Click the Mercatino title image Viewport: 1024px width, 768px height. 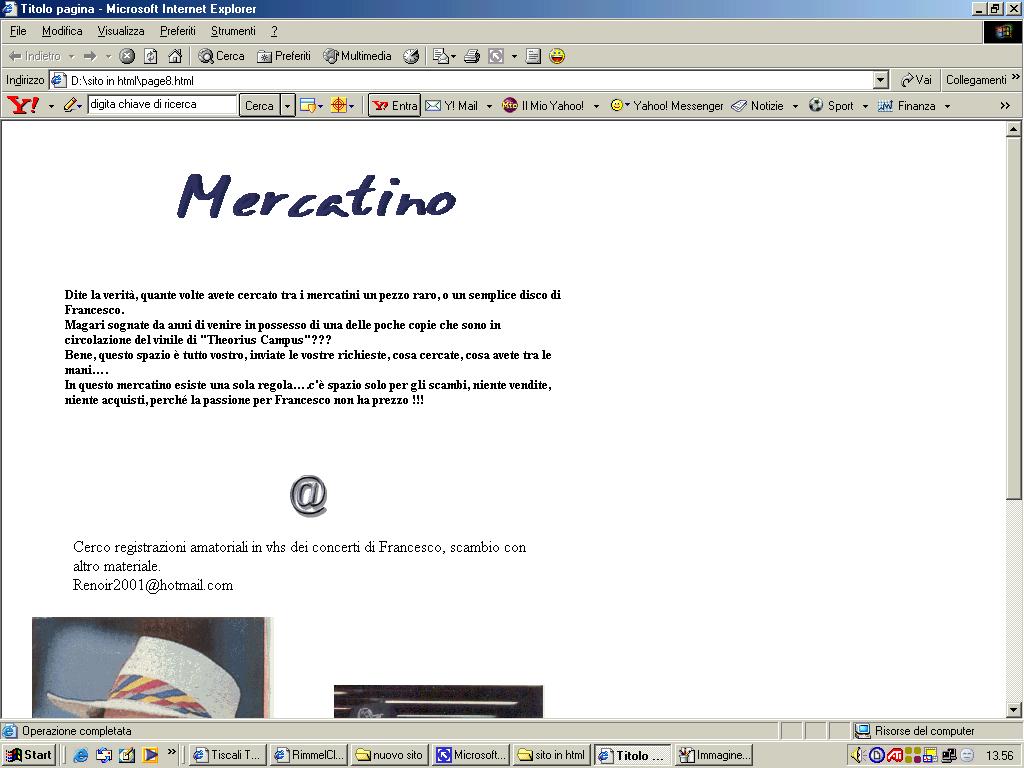pyautogui.click(x=317, y=196)
